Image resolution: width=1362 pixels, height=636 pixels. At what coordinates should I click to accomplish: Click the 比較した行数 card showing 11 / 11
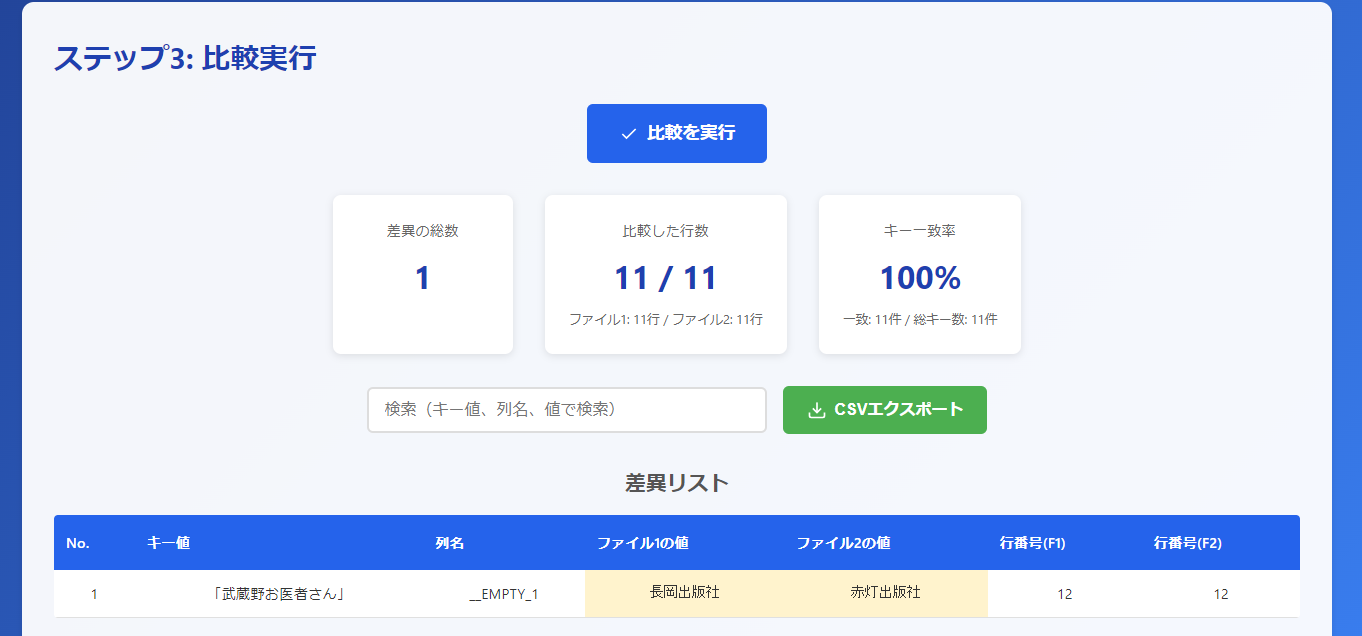pos(666,274)
